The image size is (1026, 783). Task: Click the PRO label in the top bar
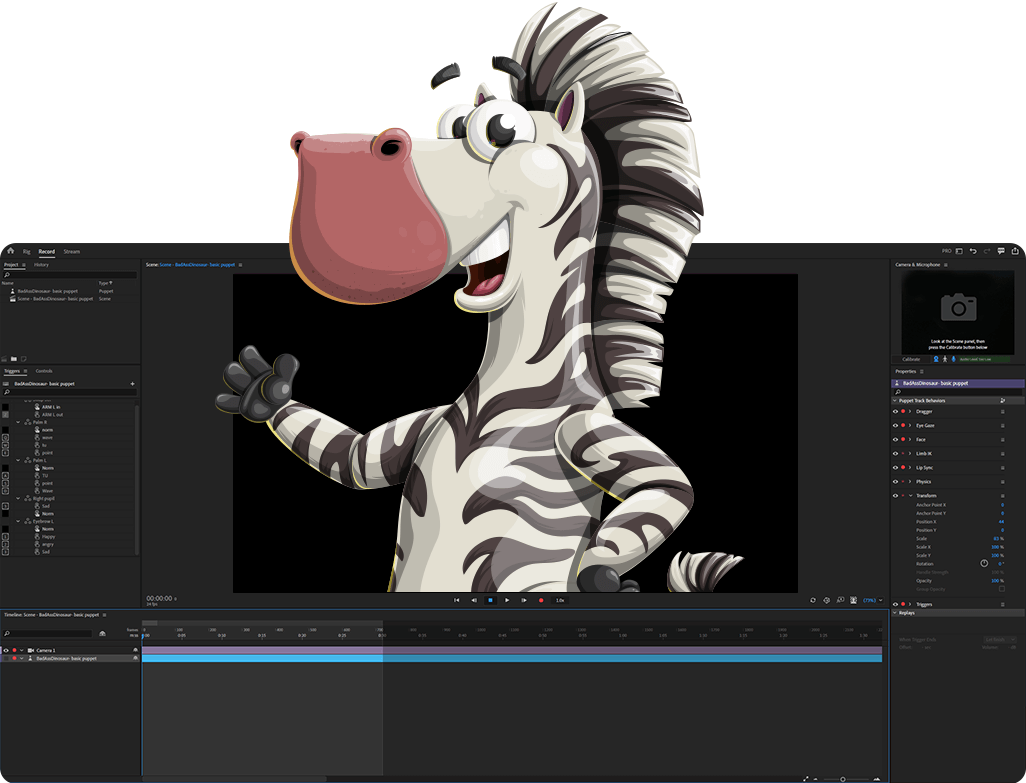point(946,251)
